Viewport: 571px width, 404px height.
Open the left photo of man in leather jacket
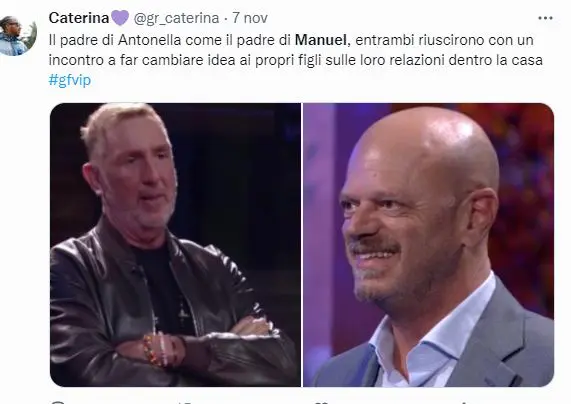[x=176, y=245]
